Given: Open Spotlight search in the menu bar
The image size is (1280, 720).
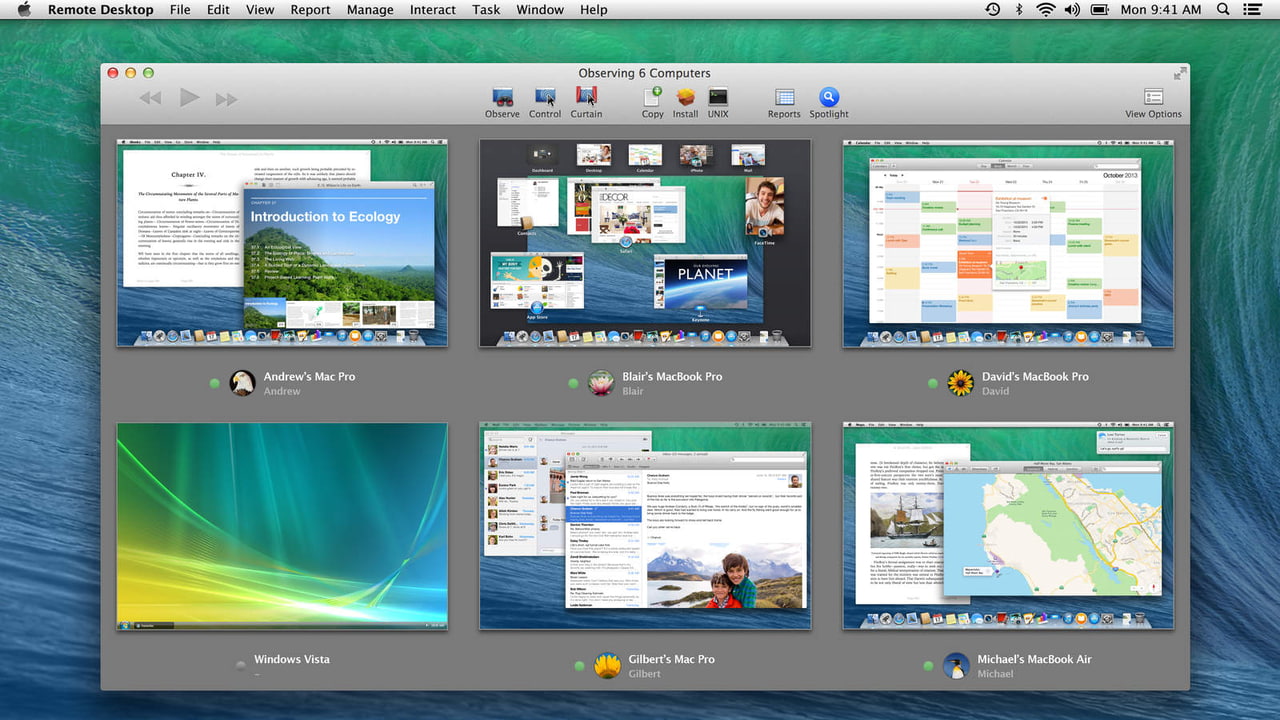Looking at the screenshot, I should tap(1223, 9).
